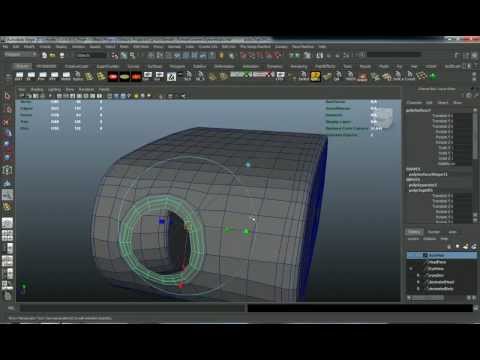This screenshot has width=480, height=360.
Task: Click rightmost icon in viewport panel toolbar
Action: coord(183,96)
